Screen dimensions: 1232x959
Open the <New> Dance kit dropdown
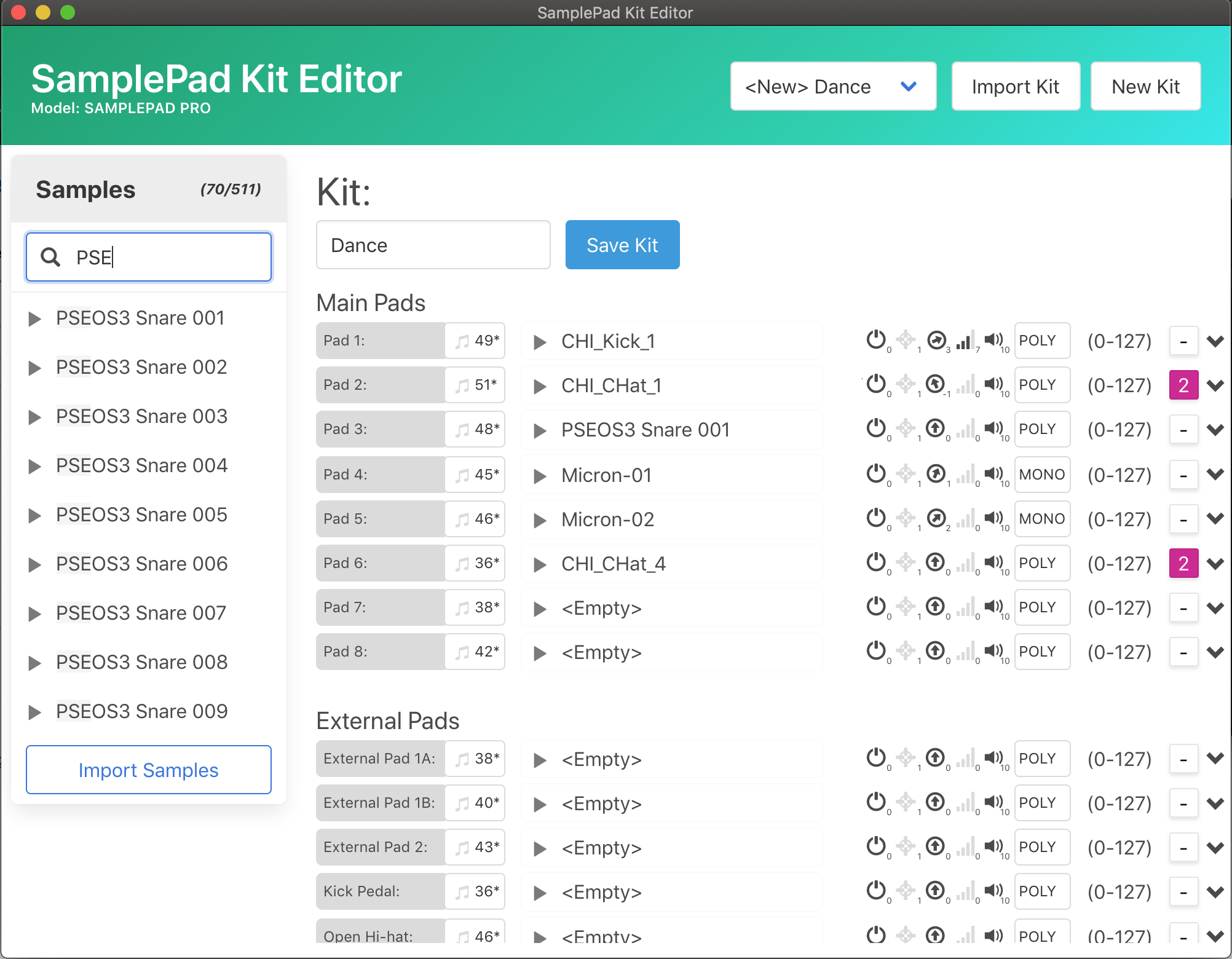pyautogui.click(x=832, y=87)
